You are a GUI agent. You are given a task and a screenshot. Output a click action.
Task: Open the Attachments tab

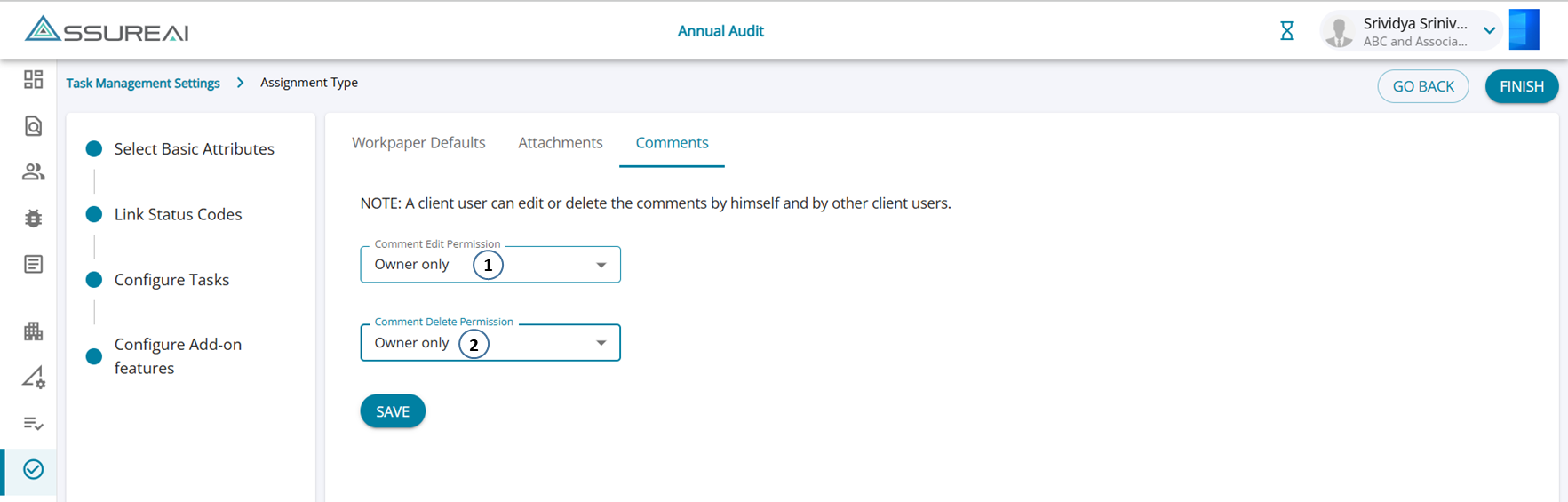(x=560, y=143)
